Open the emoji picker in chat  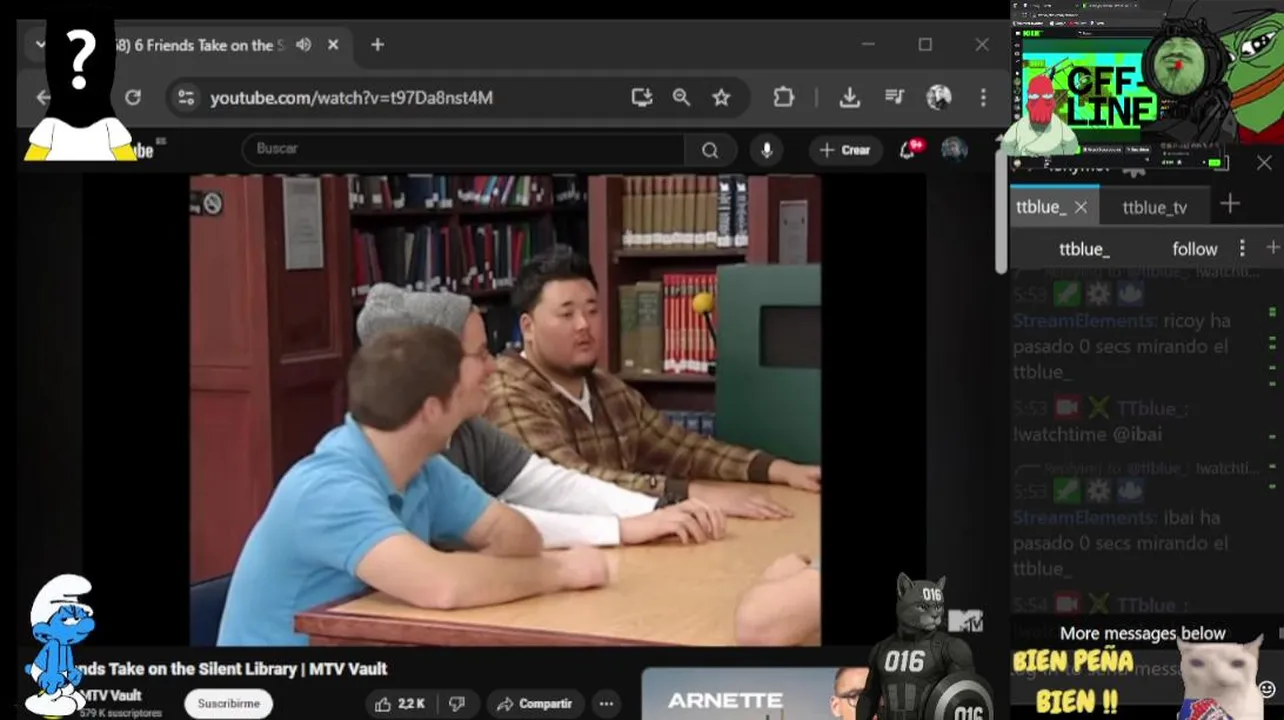click(1266, 688)
